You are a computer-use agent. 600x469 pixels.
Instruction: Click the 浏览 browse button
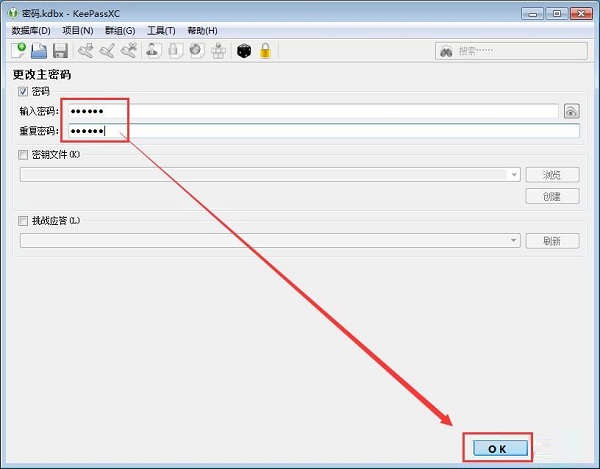click(552, 175)
